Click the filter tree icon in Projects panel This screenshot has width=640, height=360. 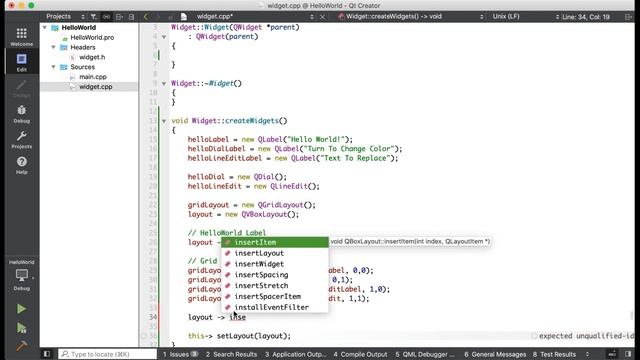coord(93,17)
